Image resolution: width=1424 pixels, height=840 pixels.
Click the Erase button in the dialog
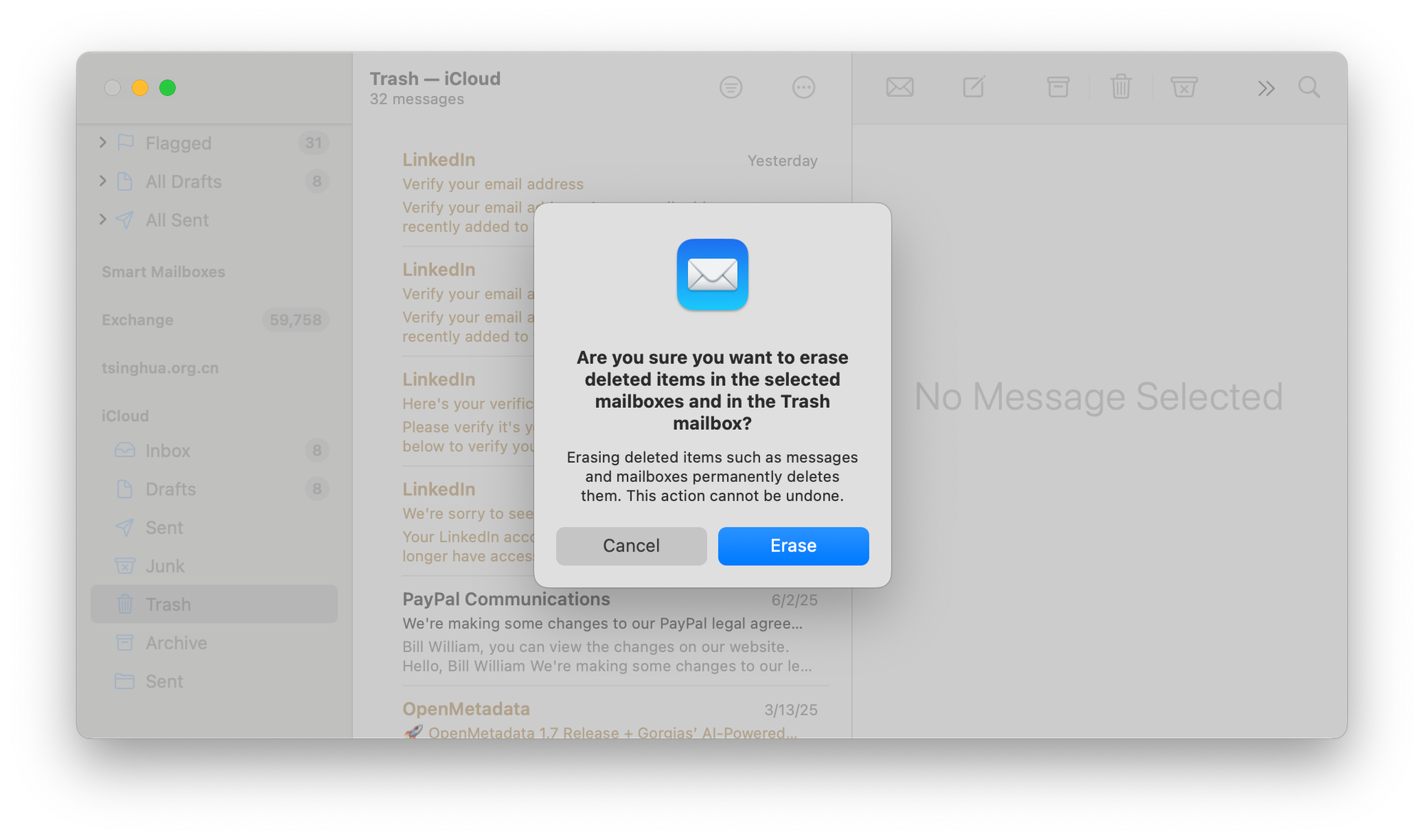click(793, 546)
